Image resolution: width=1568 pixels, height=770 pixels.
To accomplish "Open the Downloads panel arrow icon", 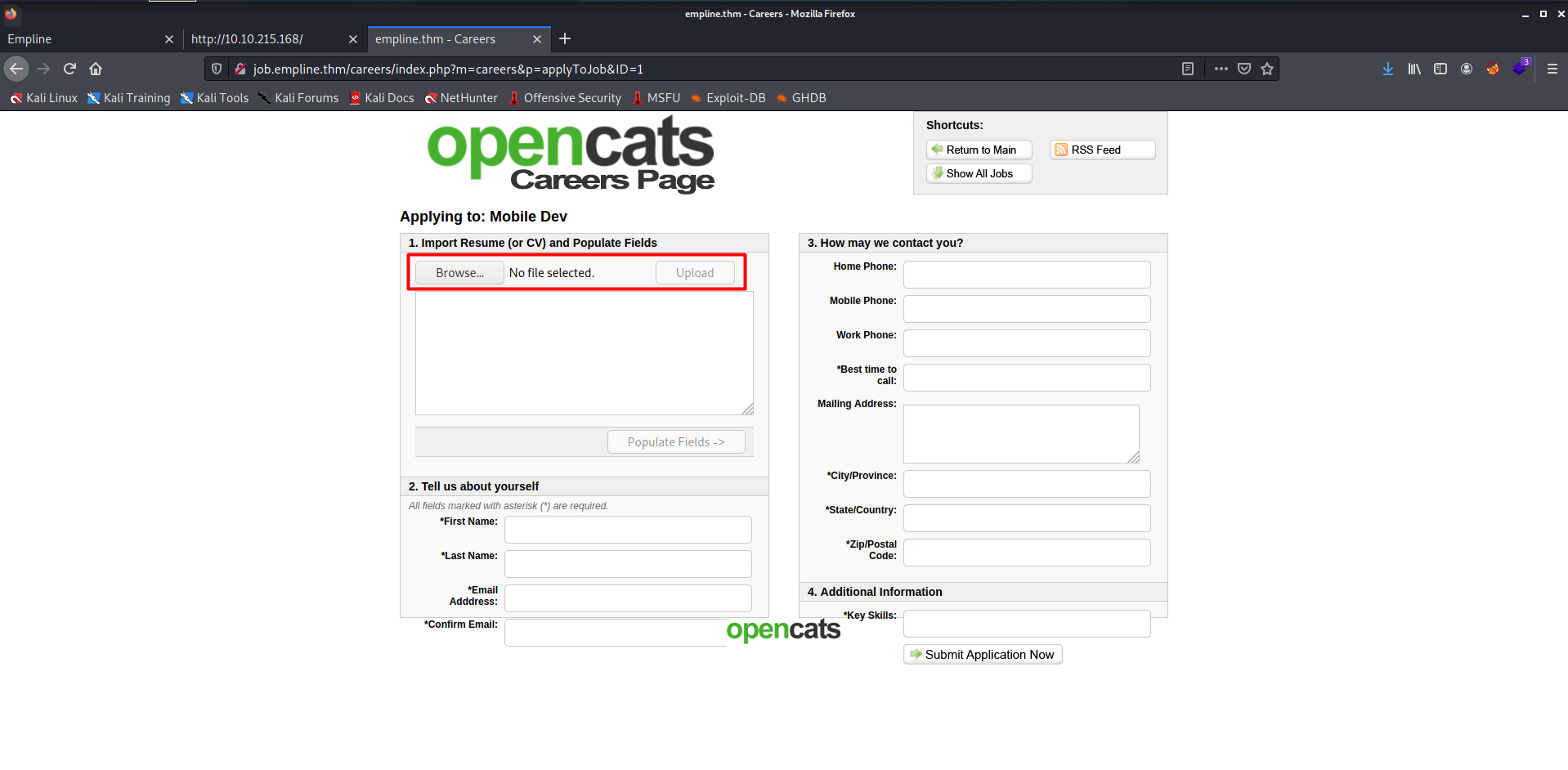I will 1387,69.
